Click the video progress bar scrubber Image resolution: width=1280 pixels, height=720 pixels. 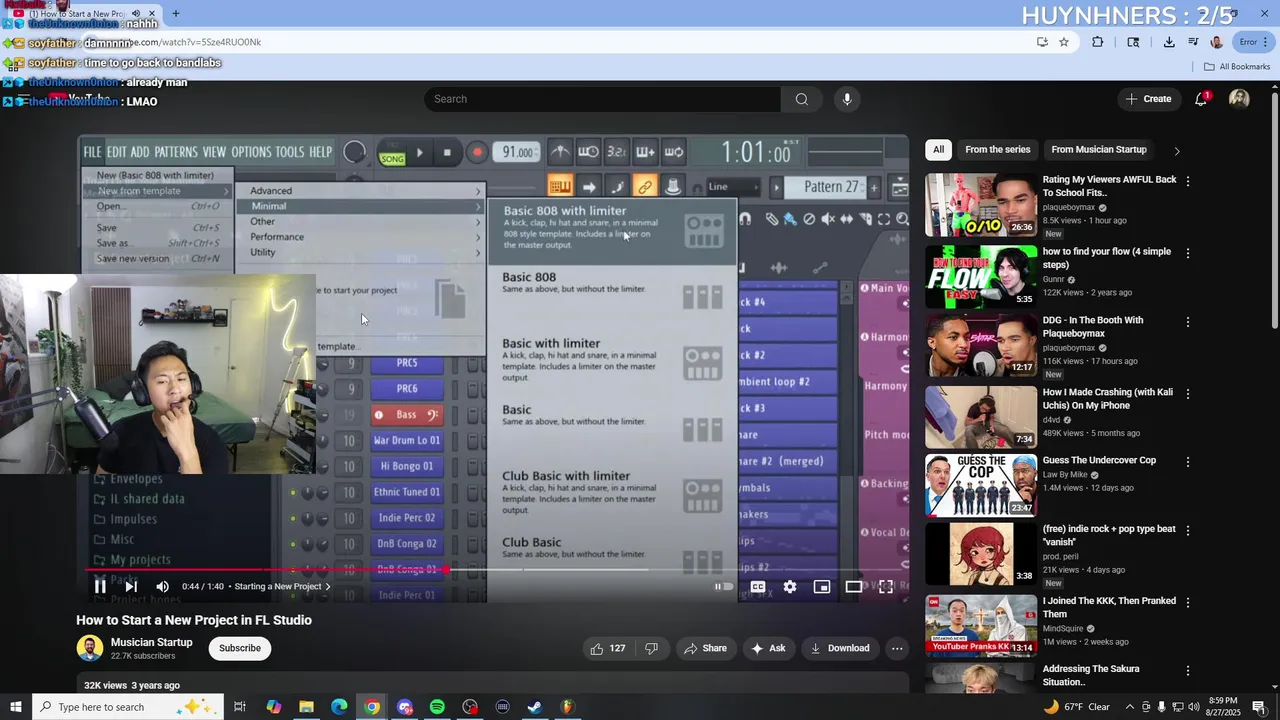pyautogui.click(x=447, y=570)
